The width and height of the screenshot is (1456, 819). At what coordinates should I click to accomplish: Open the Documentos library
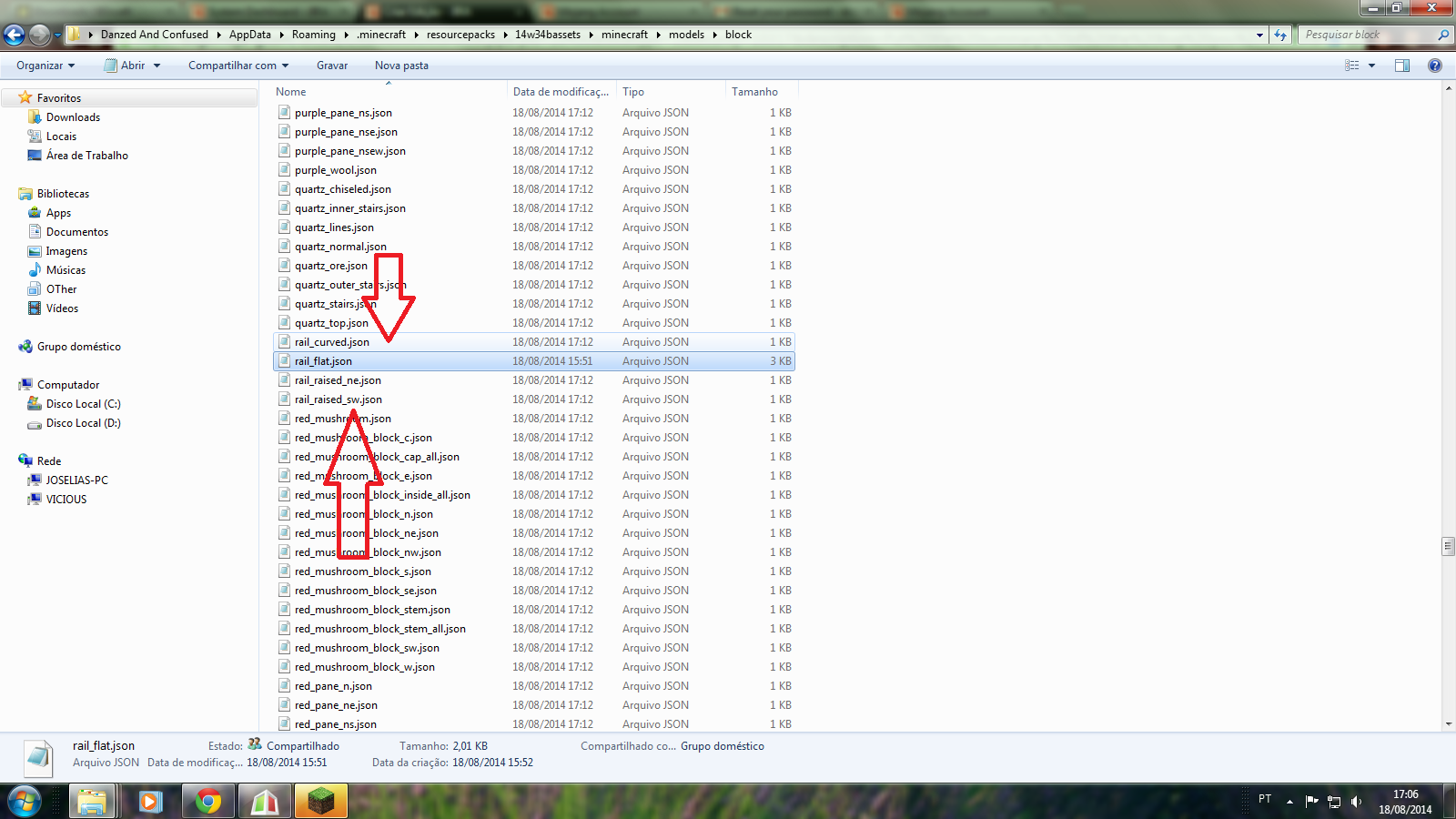click(x=76, y=232)
